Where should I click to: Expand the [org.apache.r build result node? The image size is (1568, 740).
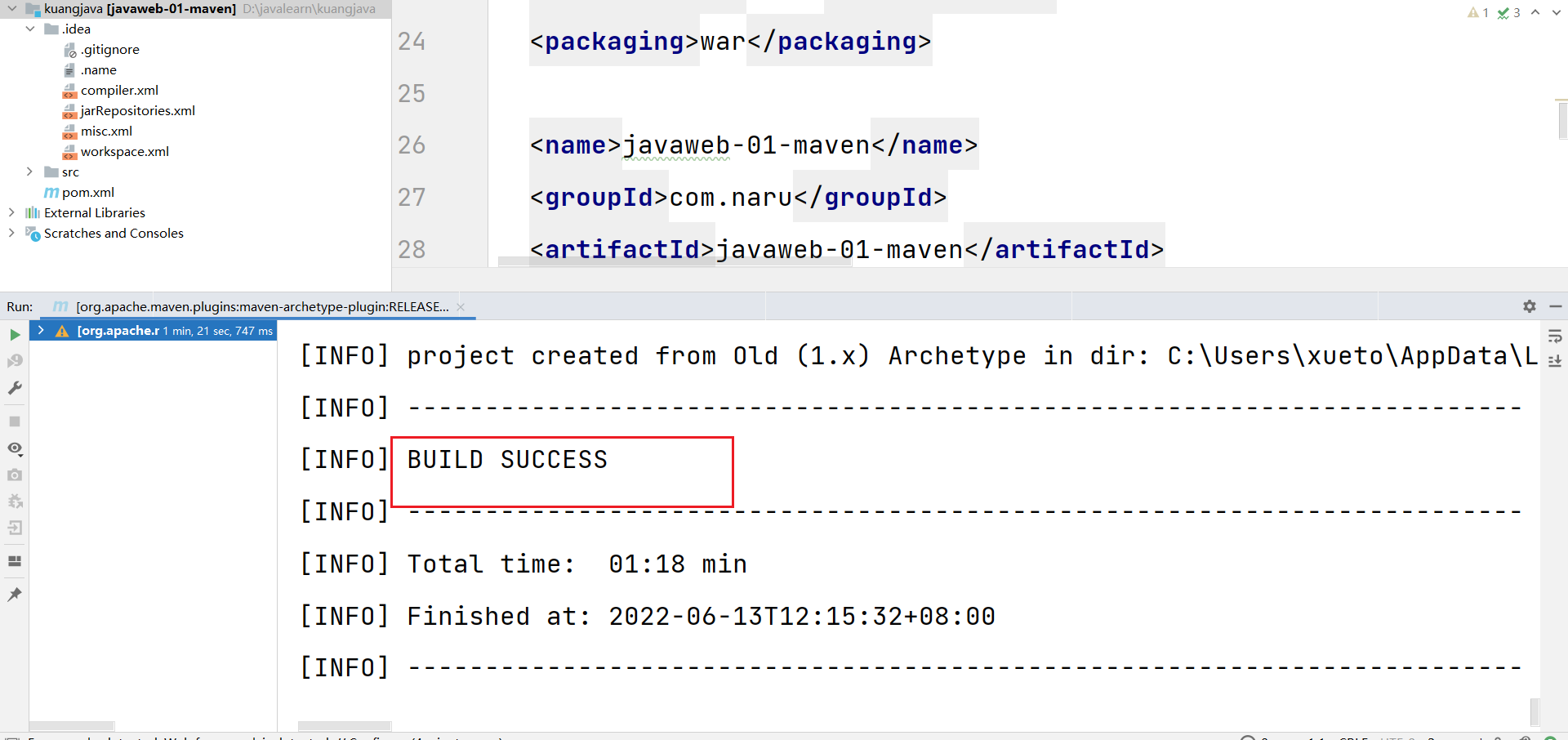click(x=41, y=331)
